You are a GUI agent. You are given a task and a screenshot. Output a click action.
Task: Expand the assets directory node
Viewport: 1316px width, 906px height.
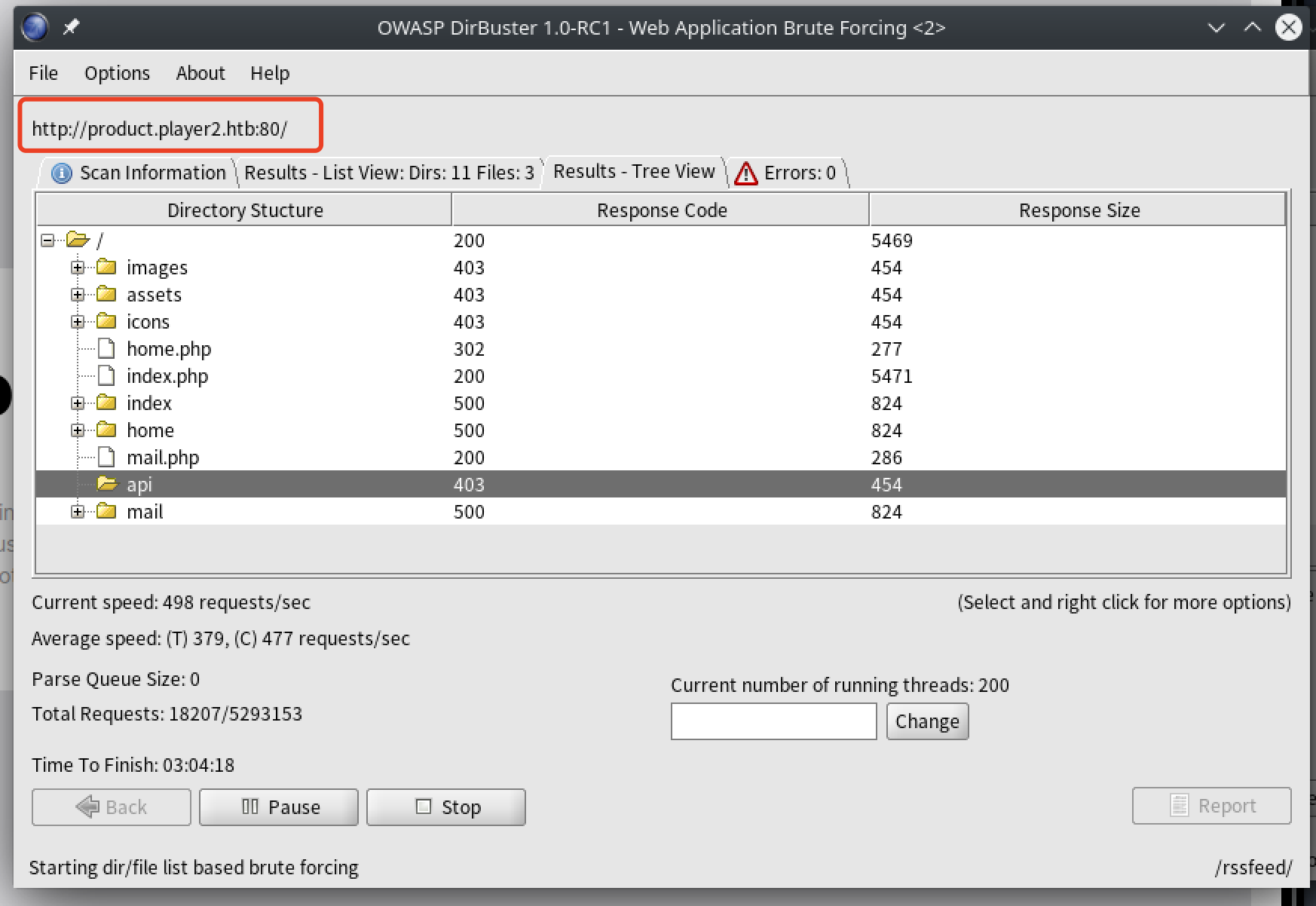pyautogui.click(x=78, y=295)
